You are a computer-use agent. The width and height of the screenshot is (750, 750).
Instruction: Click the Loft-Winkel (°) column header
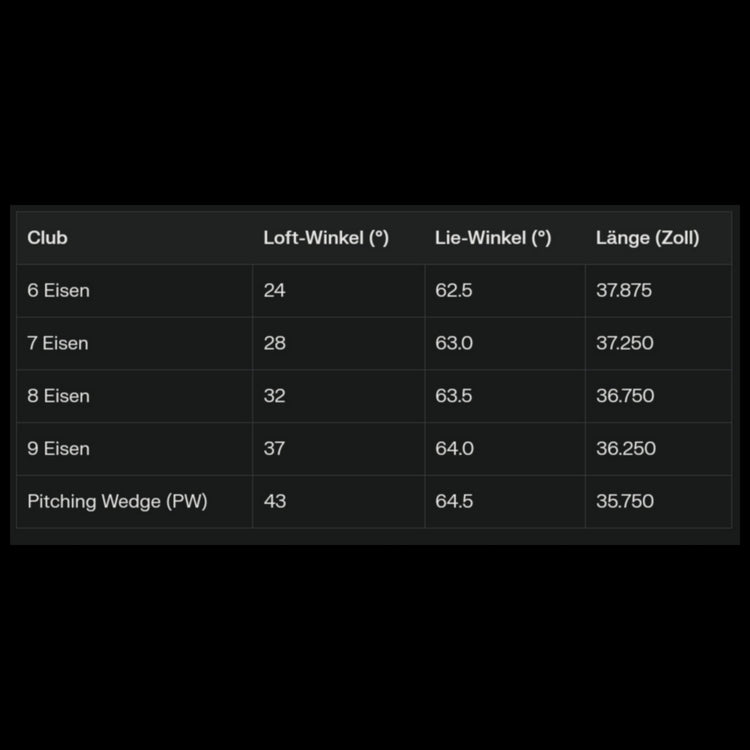tap(326, 238)
